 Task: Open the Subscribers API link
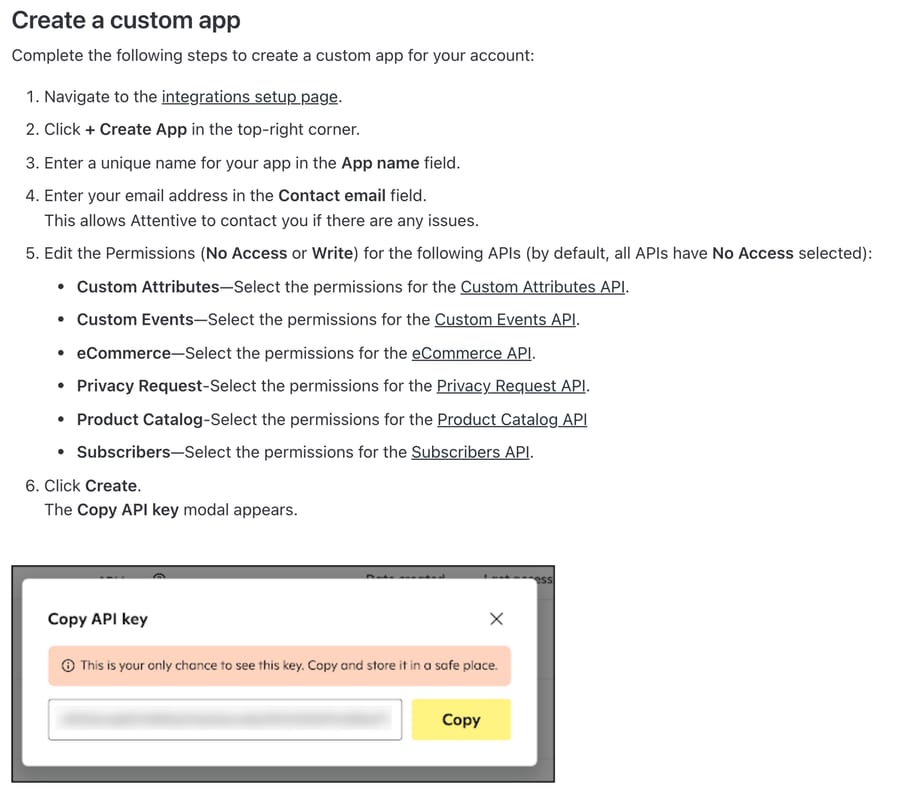coord(470,452)
